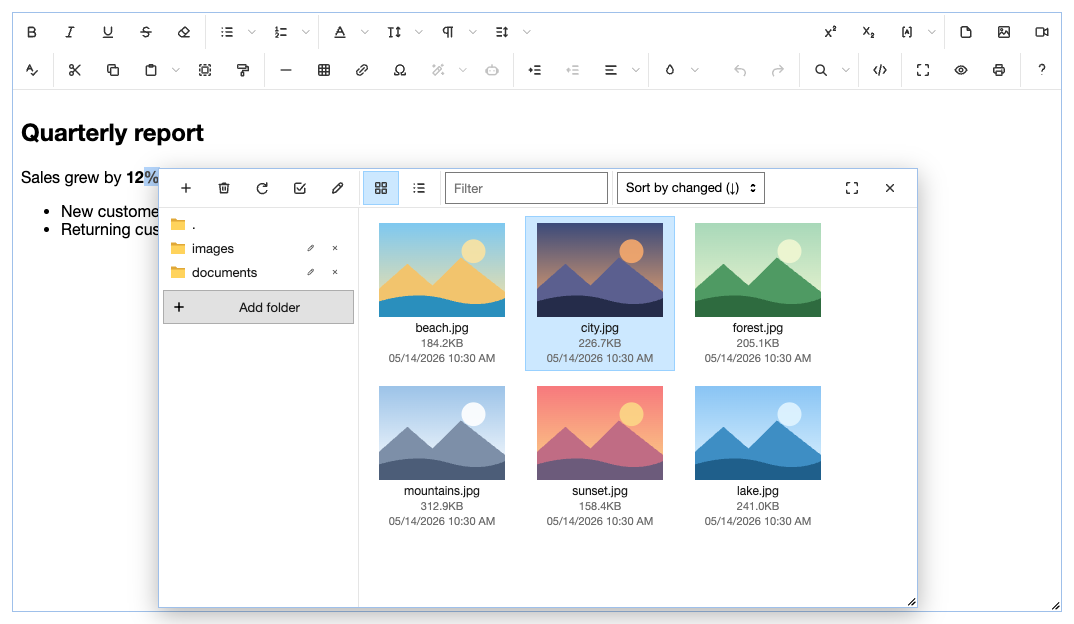Toggle strikethrough formatting
The width and height of the screenshot is (1074, 624).
pos(146,32)
